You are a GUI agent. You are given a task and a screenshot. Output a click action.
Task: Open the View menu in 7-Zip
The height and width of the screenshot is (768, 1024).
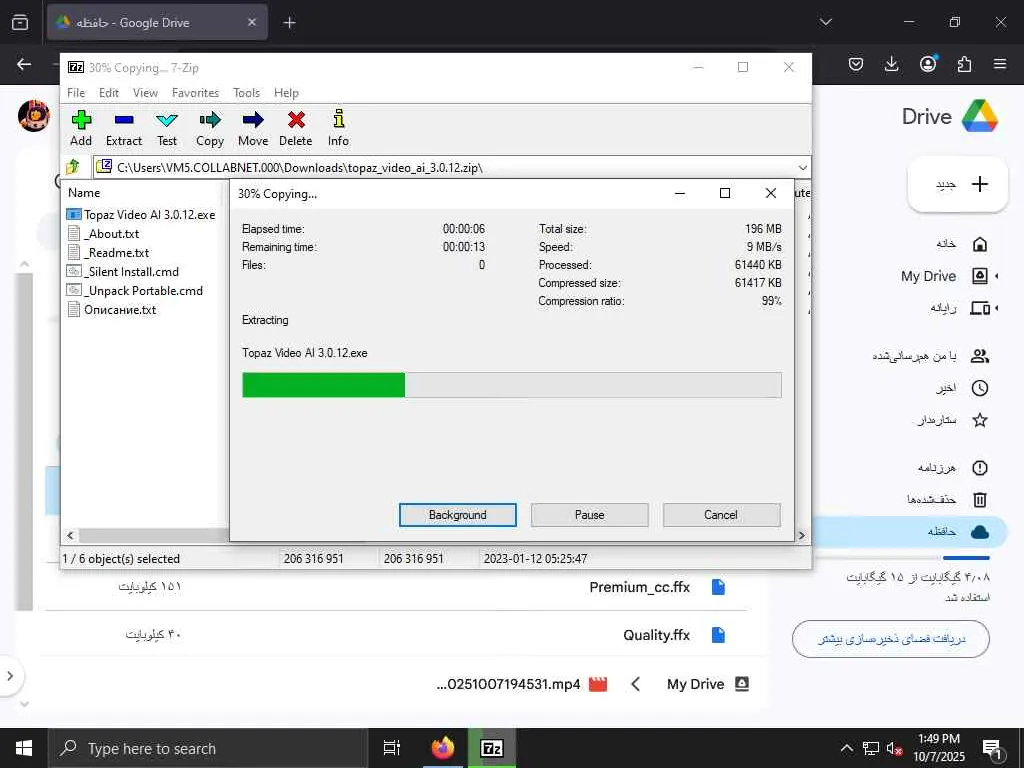(x=145, y=93)
